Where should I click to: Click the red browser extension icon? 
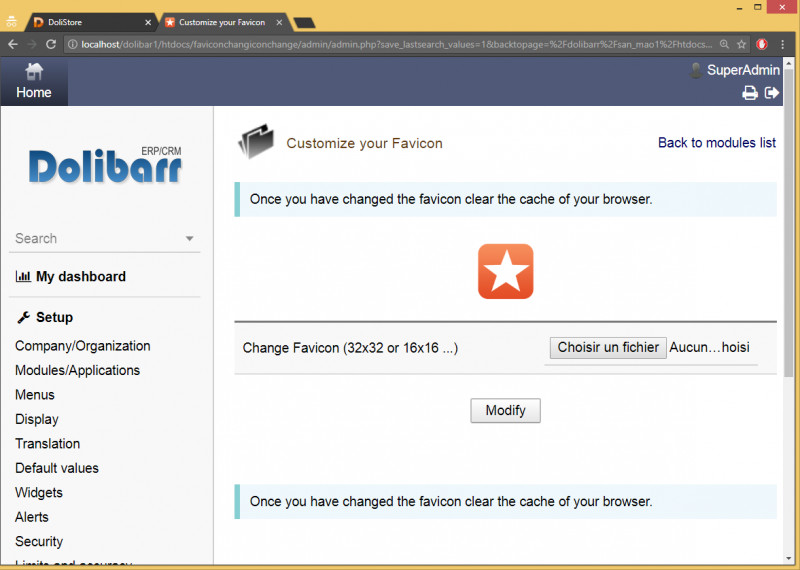pos(762,44)
